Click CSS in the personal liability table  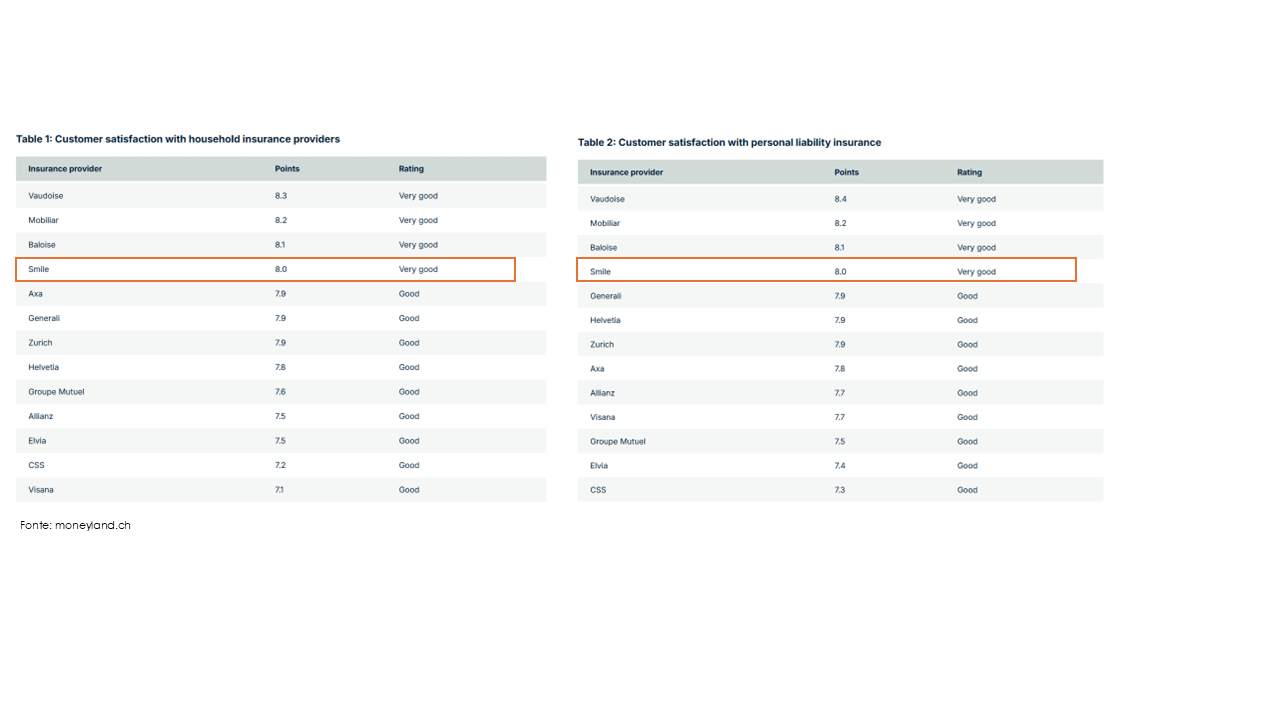598,490
